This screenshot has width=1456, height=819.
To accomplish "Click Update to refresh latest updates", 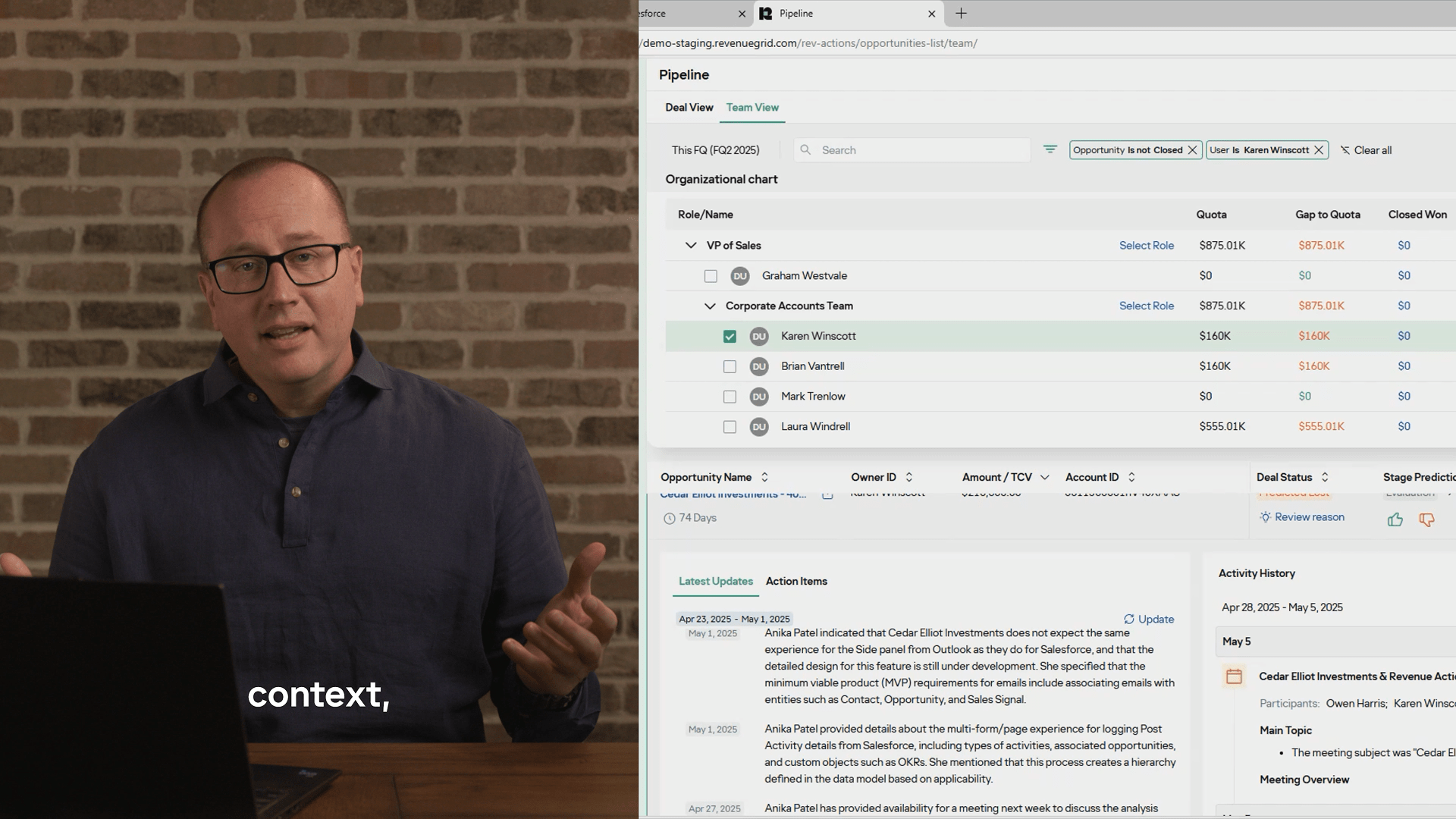I will [x=1148, y=620].
